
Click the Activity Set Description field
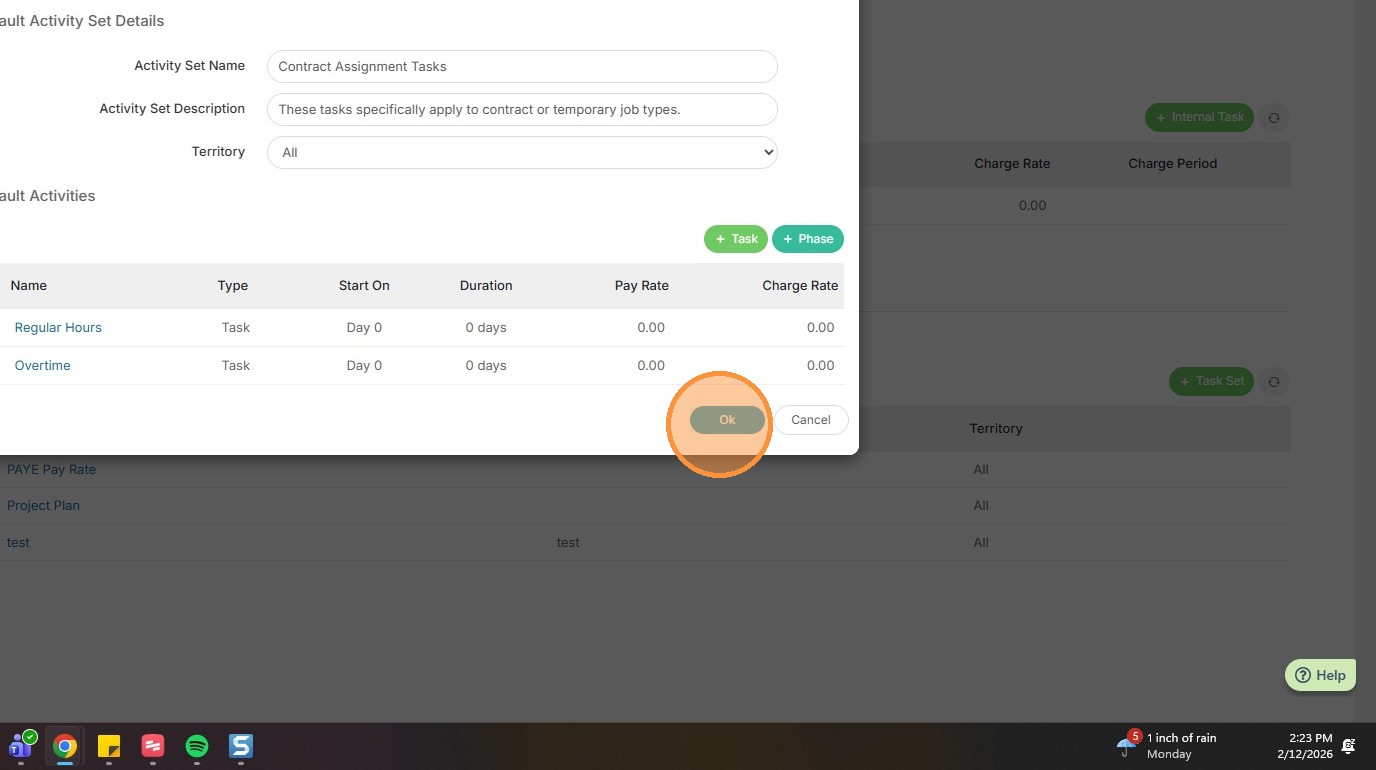[522, 109]
